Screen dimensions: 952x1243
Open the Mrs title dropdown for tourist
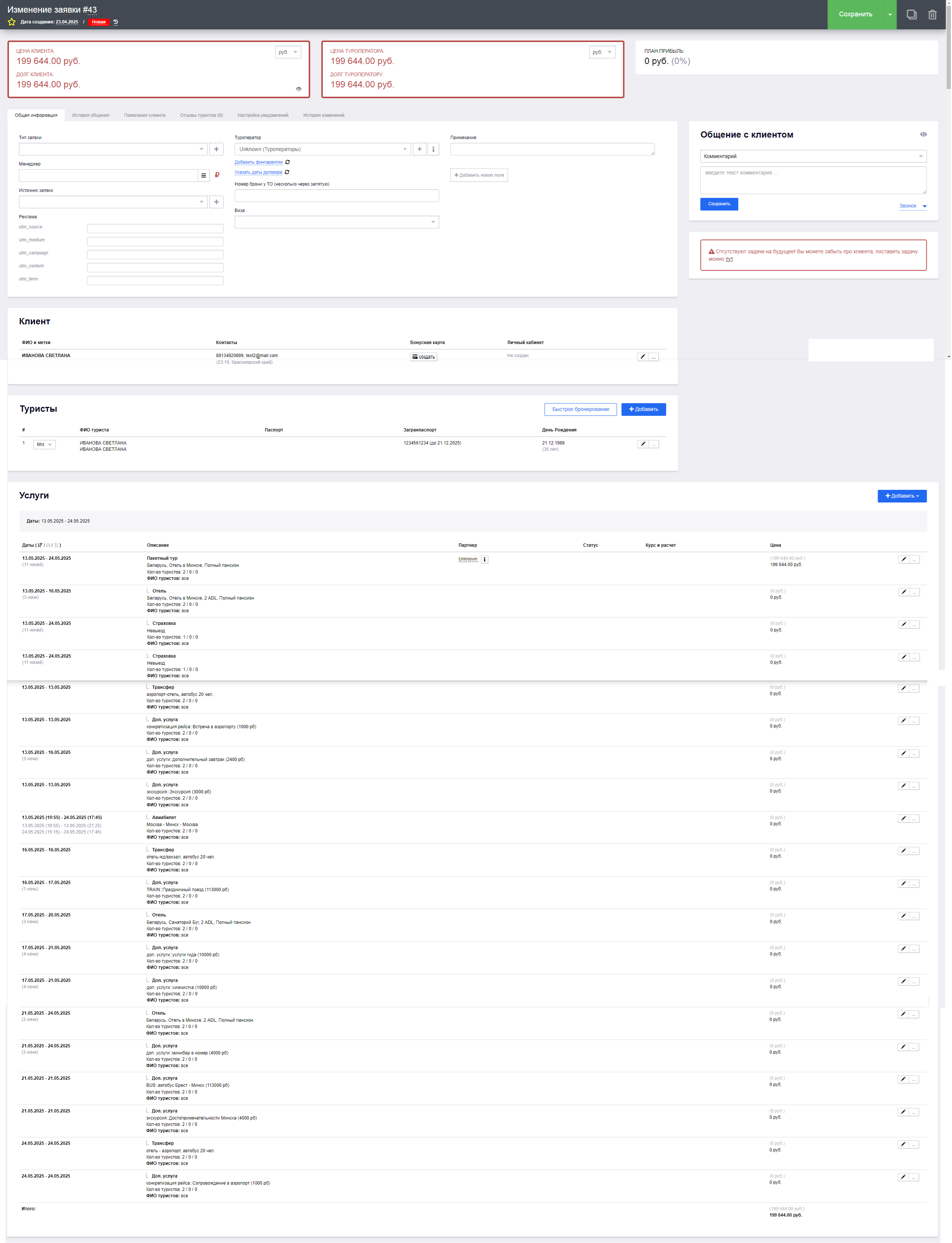(x=44, y=444)
